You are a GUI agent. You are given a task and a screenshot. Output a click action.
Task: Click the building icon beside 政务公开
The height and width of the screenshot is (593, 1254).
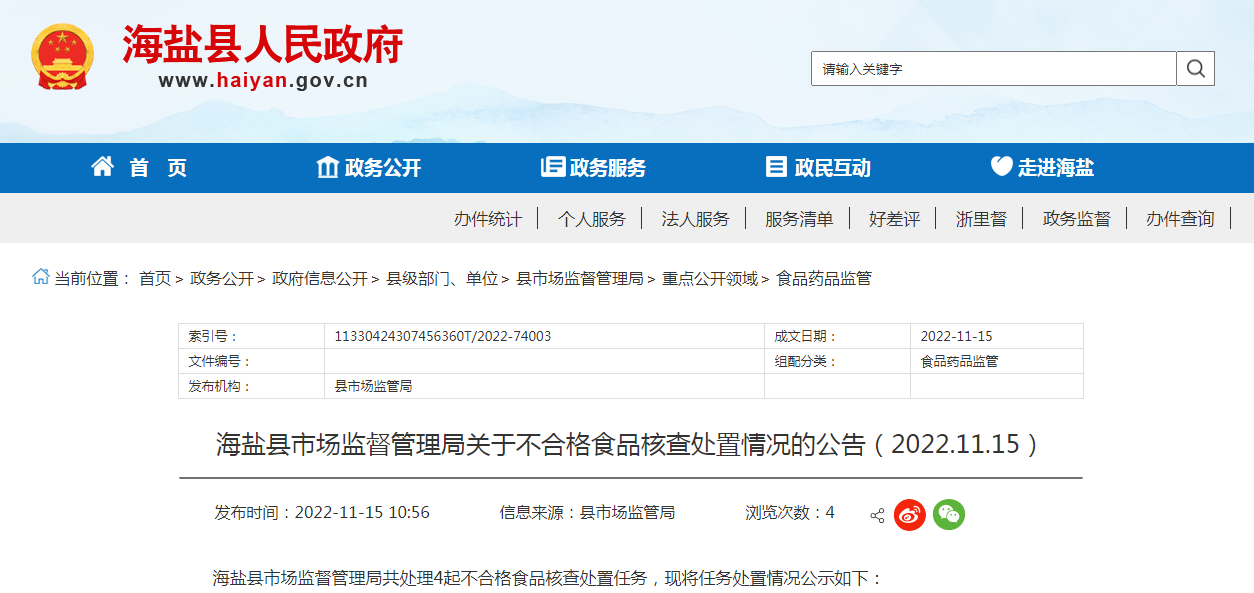[x=327, y=167]
